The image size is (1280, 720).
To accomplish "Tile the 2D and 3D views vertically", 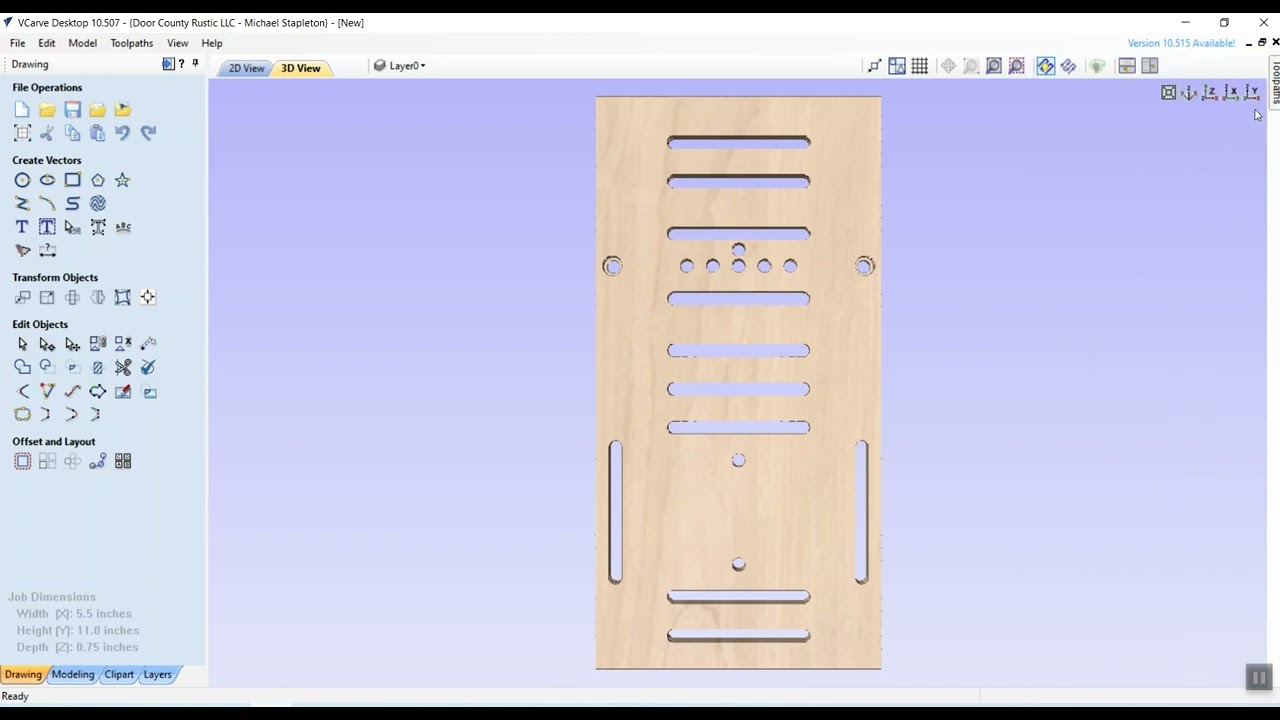I will click(1150, 66).
